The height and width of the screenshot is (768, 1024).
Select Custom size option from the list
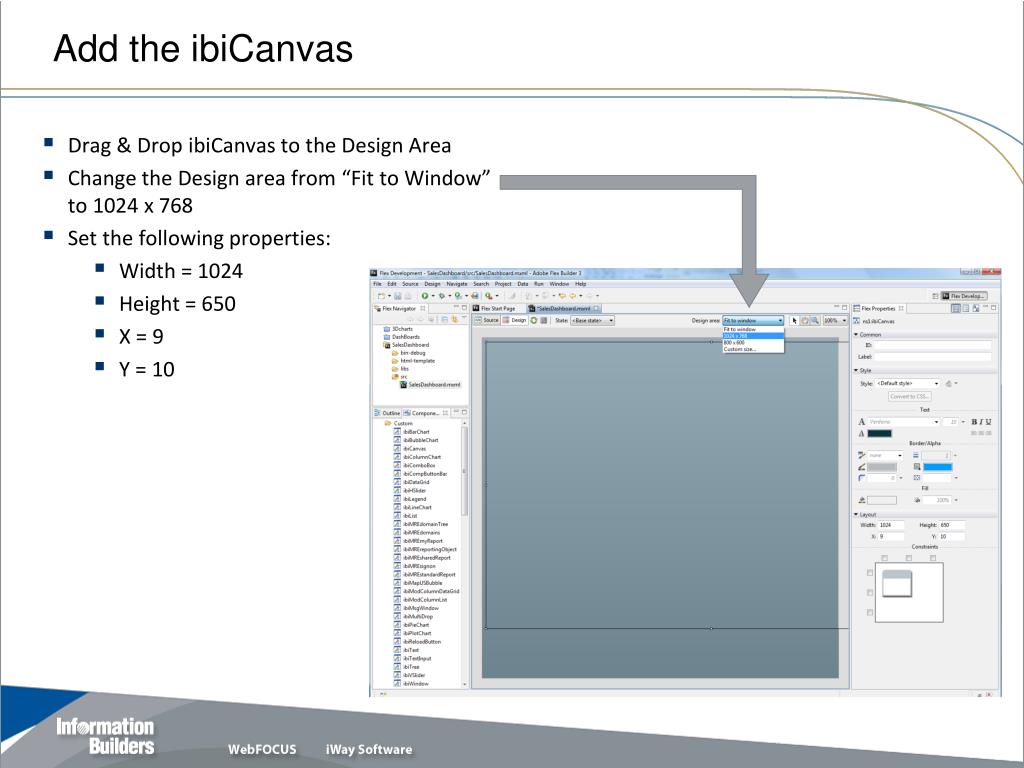tap(753, 349)
